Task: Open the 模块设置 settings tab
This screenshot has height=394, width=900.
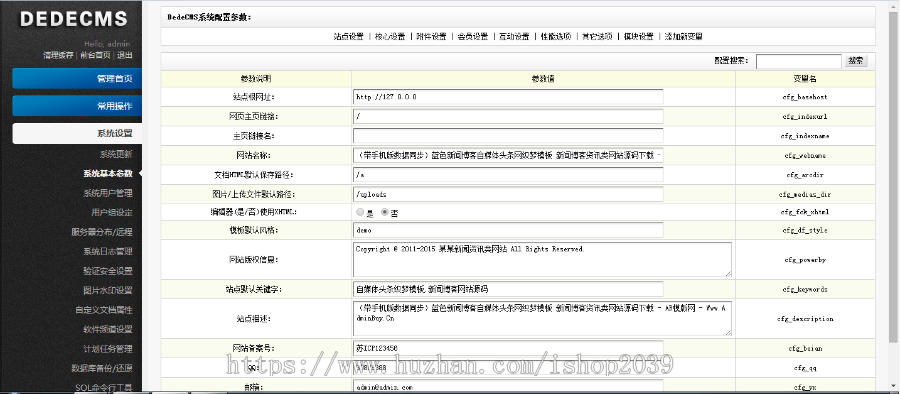Action: pyautogui.click(x=638, y=36)
